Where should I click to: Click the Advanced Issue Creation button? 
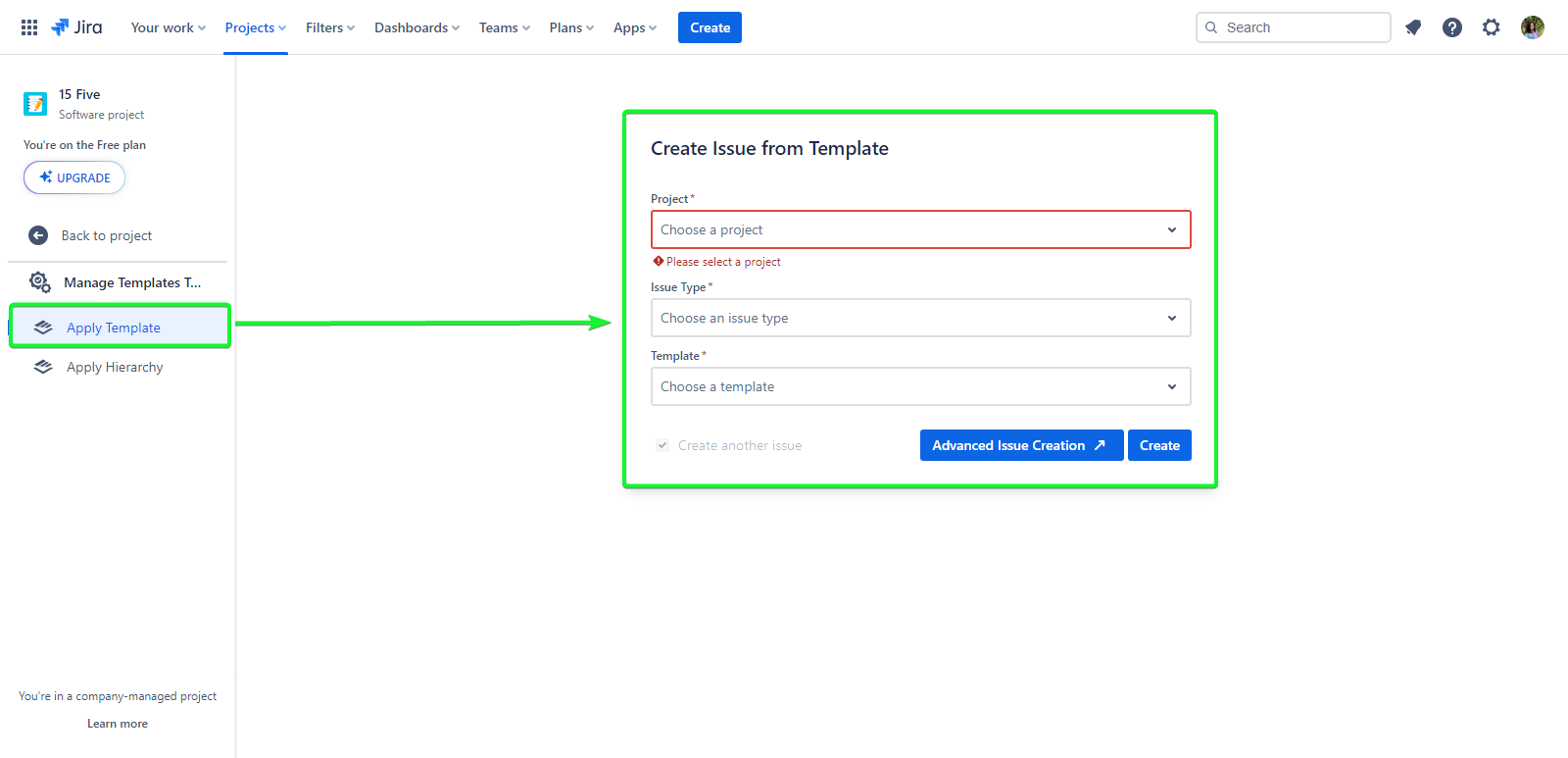[x=1020, y=445]
